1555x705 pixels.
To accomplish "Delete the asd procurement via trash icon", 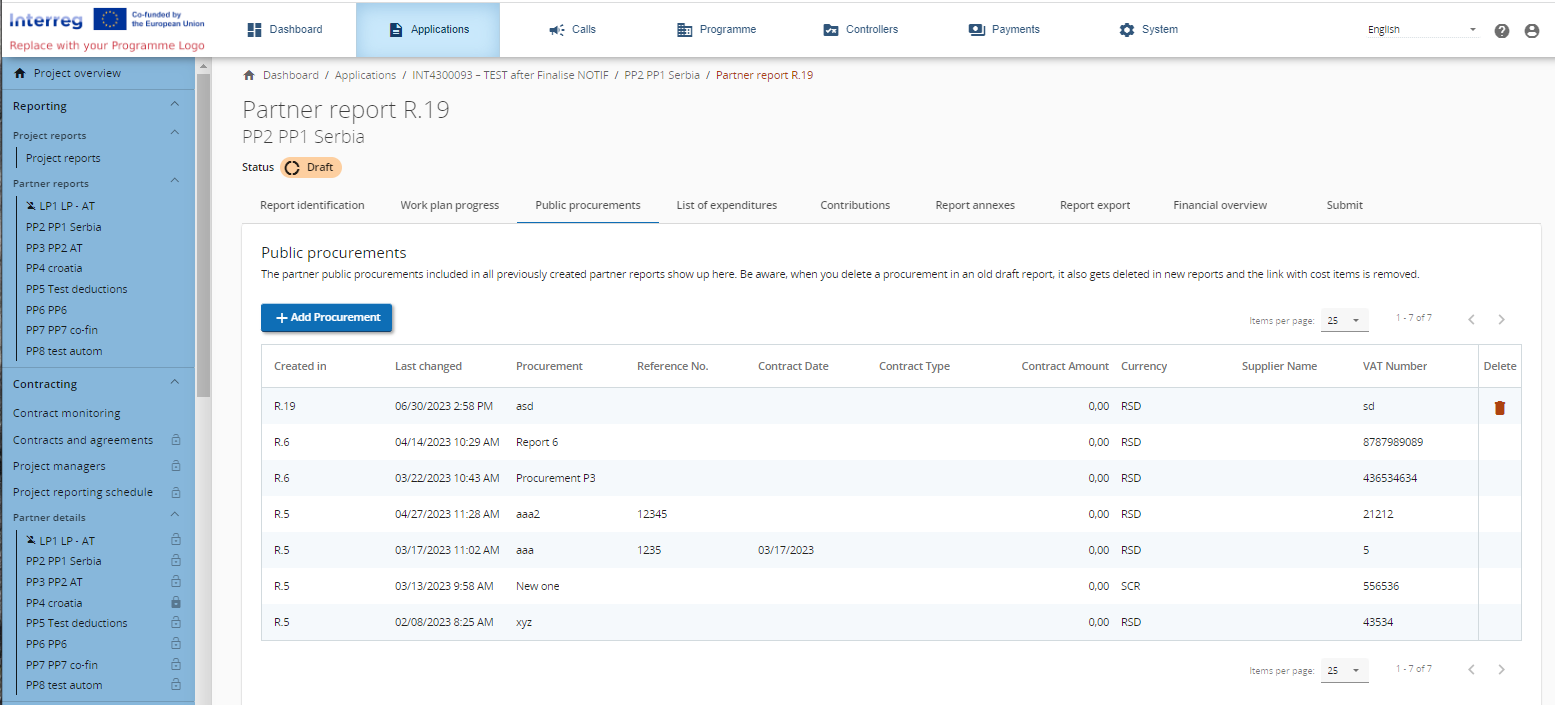I will (x=1499, y=408).
